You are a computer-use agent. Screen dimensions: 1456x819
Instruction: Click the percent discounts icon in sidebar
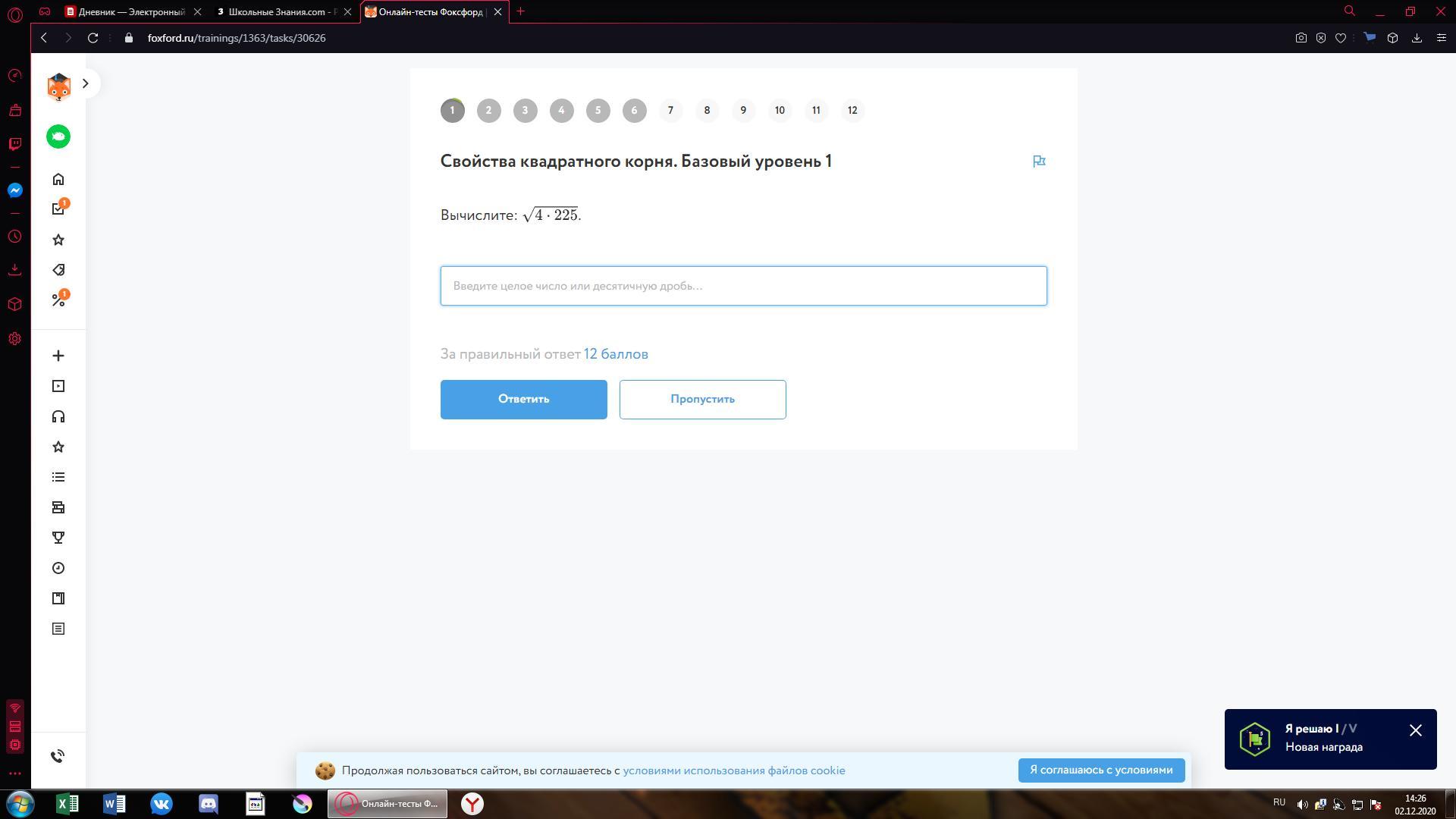(58, 300)
